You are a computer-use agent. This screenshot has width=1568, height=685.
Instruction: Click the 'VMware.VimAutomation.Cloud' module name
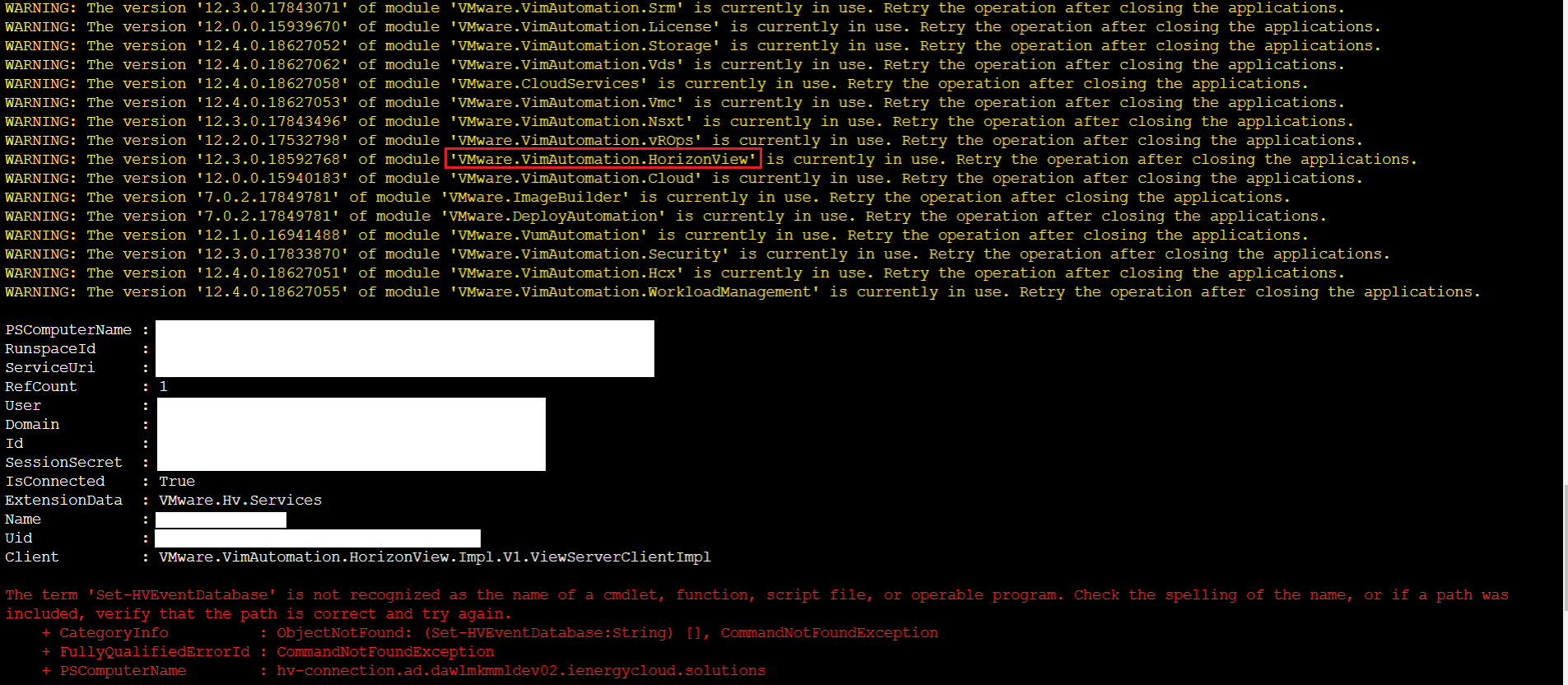pos(576,179)
